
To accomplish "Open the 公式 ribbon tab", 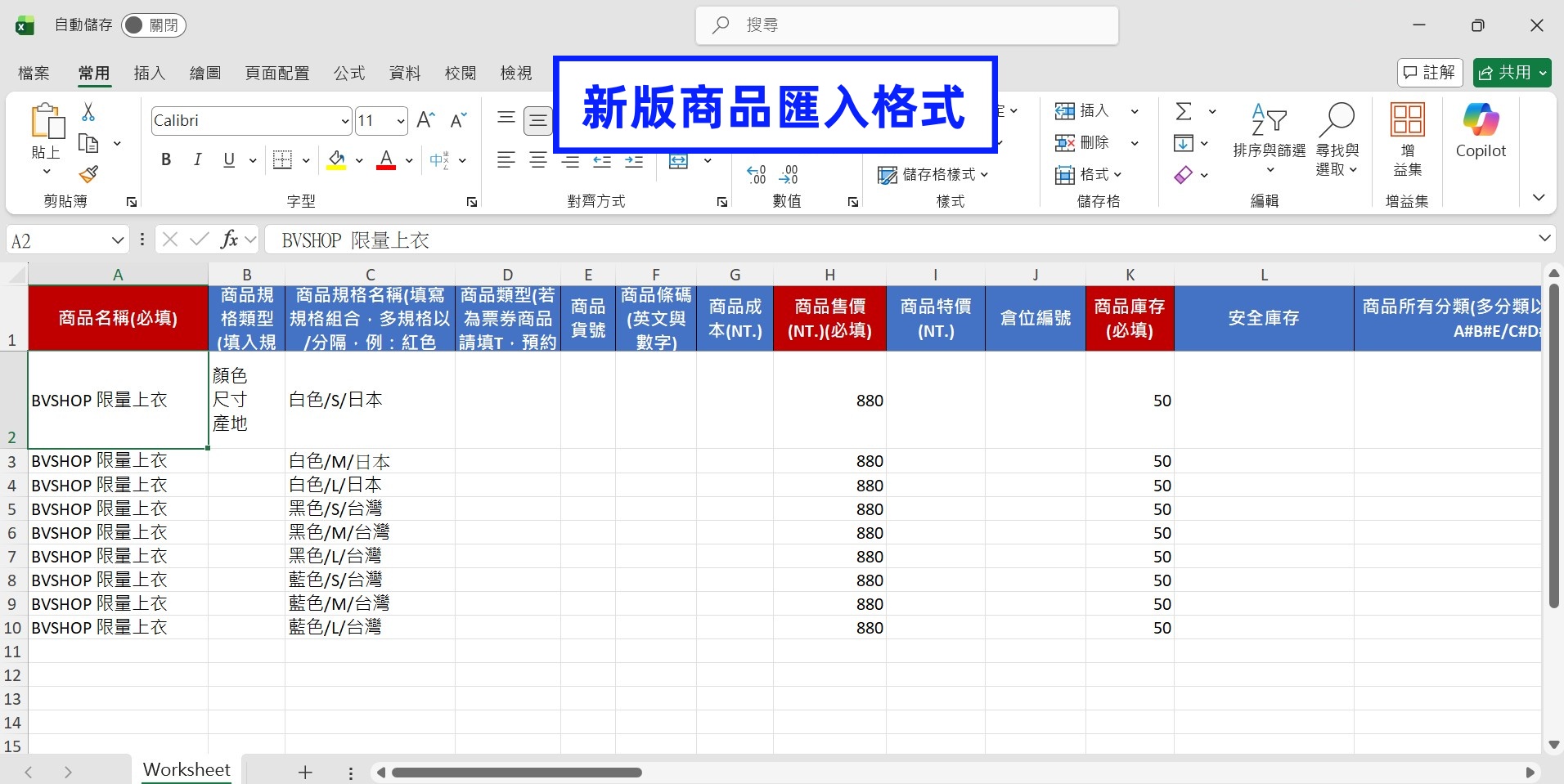I will click(349, 74).
